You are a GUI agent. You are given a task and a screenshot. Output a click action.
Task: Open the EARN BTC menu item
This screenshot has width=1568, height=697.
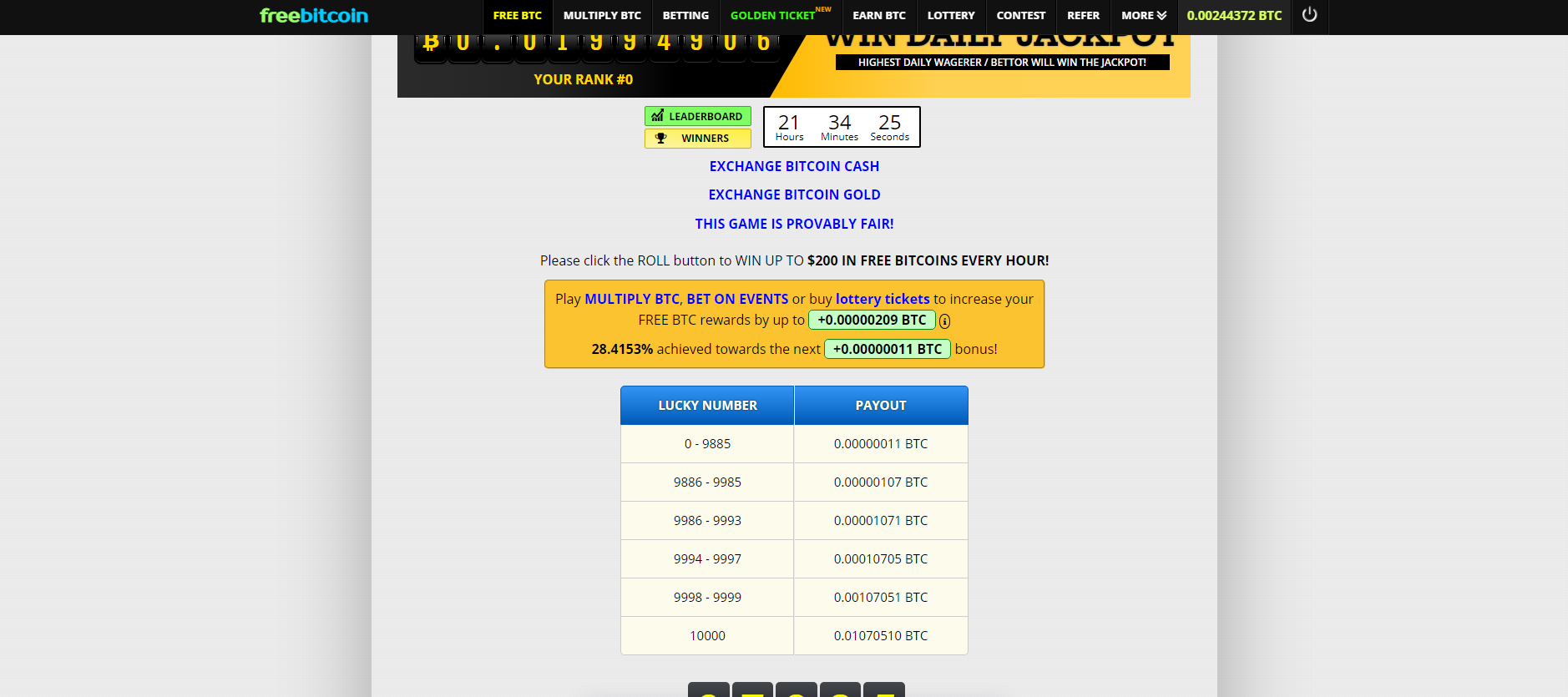(x=879, y=15)
